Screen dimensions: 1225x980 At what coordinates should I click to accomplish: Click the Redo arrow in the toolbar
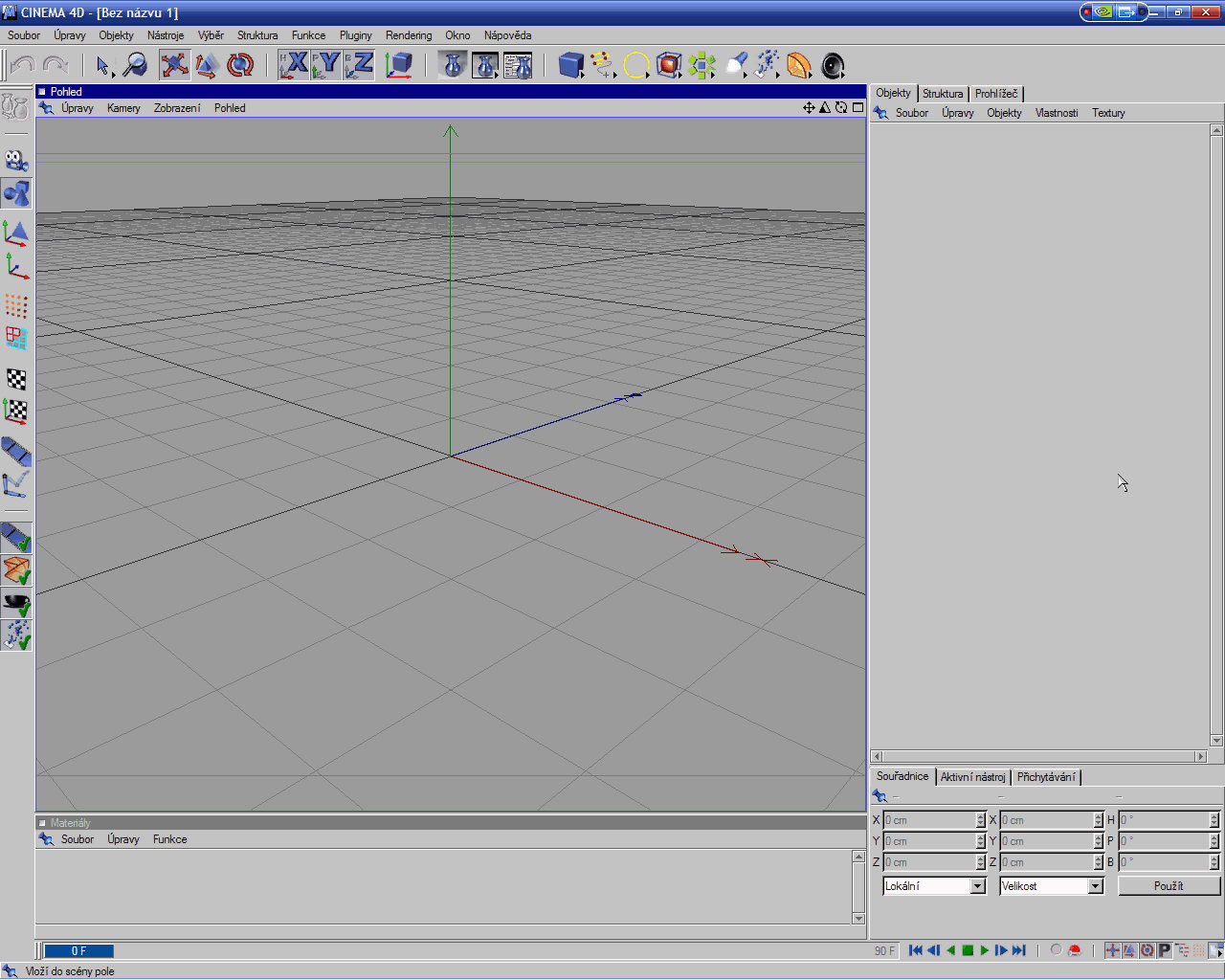pyautogui.click(x=56, y=65)
